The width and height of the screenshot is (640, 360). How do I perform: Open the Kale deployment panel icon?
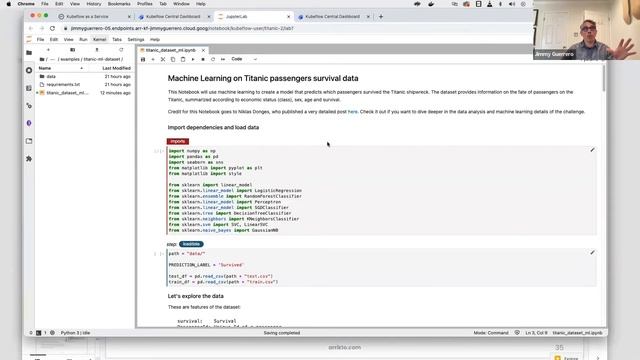coord(29,123)
